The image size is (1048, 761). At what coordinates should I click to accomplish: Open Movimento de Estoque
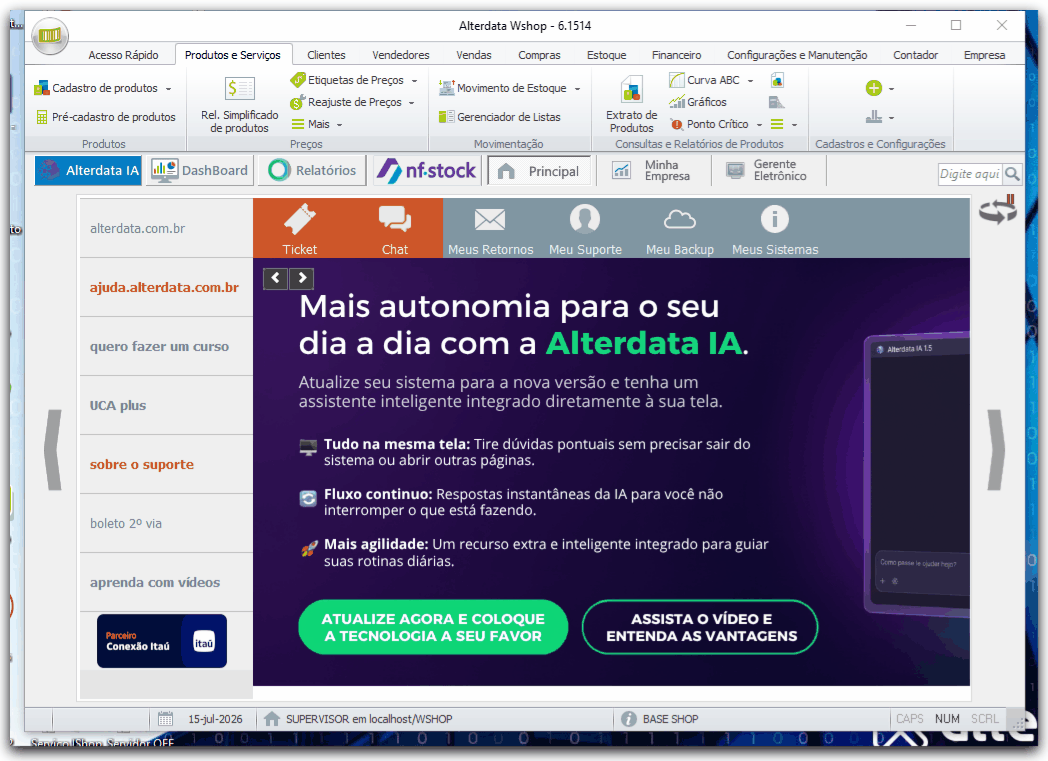point(503,88)
